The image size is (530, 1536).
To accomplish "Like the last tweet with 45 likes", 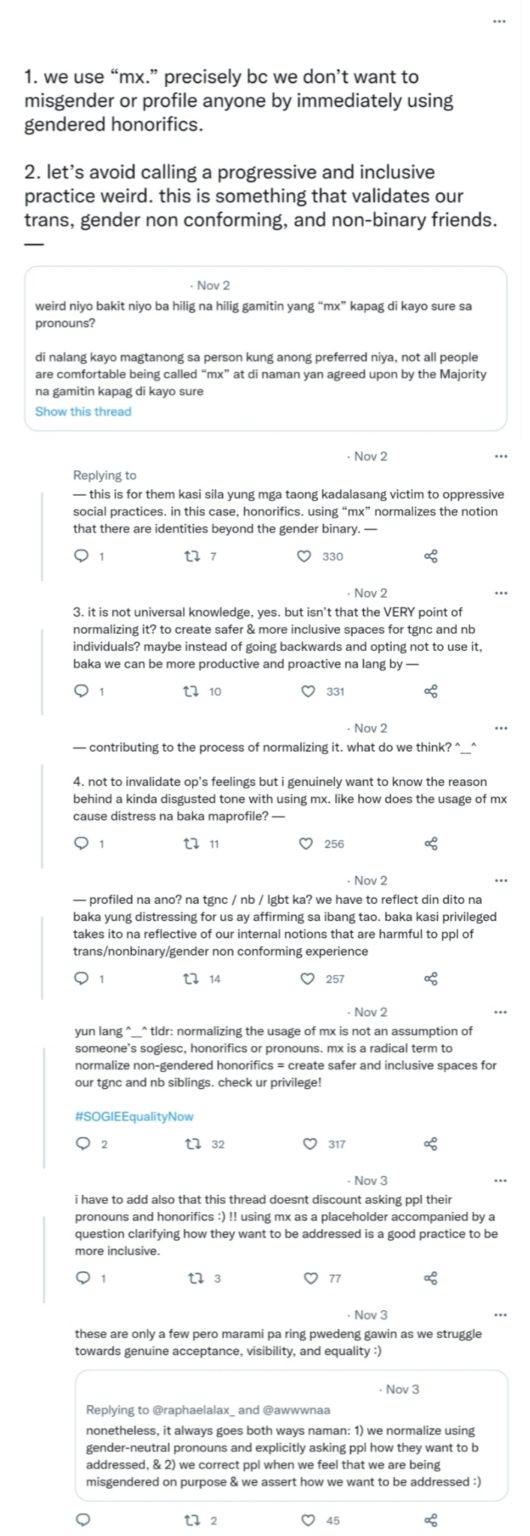I will [x=305, y=1520].
